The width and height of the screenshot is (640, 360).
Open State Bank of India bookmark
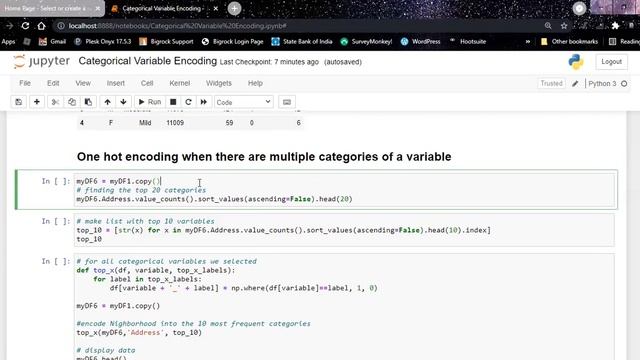(x=302, y=42)
